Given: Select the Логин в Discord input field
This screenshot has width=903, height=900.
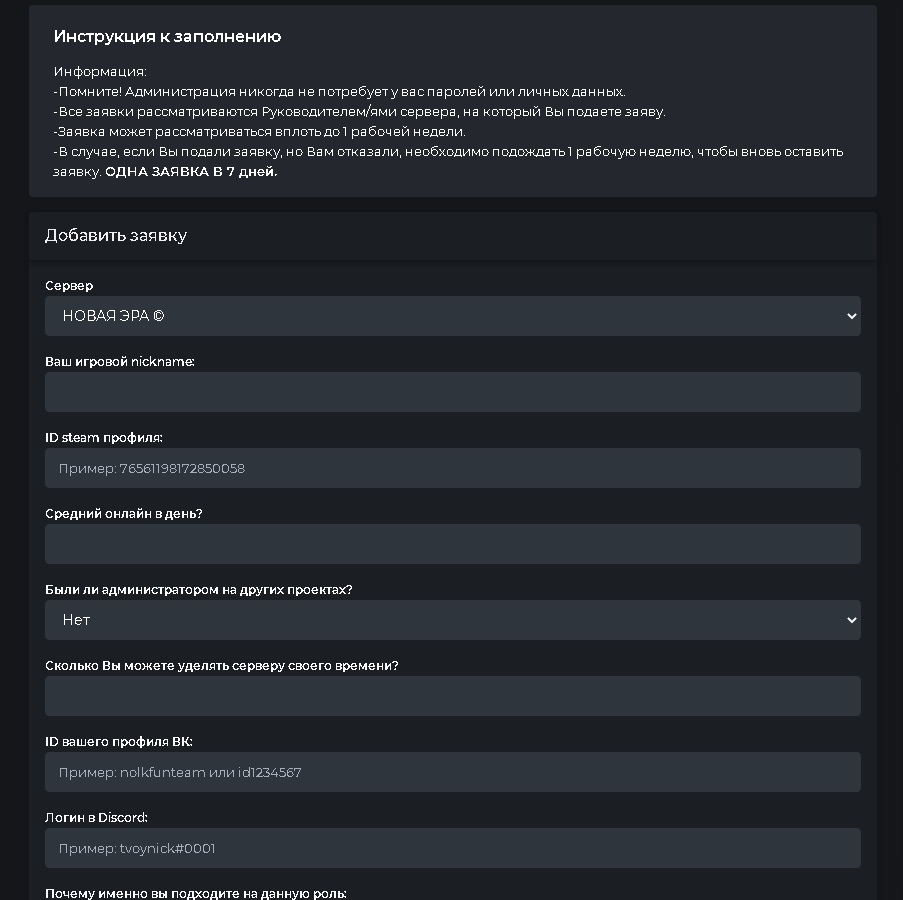Looking at the screenshot, I should 453,848.
